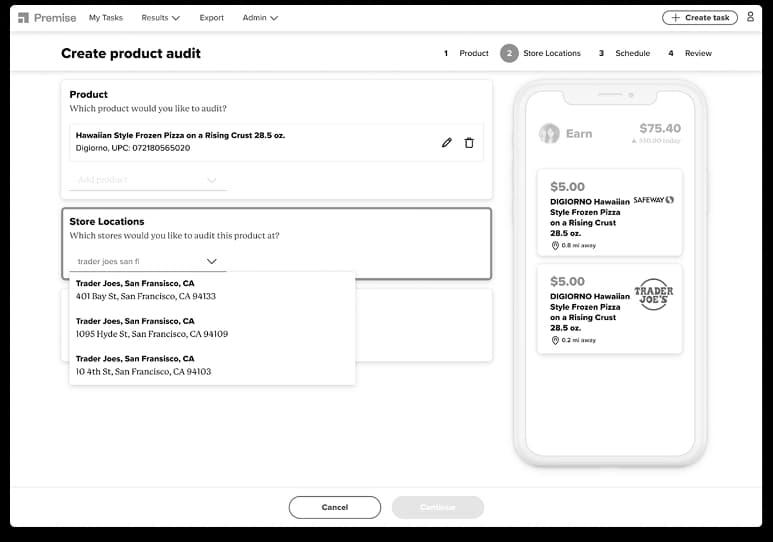
Task: Click the Create product audit heading
Action: pos(131,53)
